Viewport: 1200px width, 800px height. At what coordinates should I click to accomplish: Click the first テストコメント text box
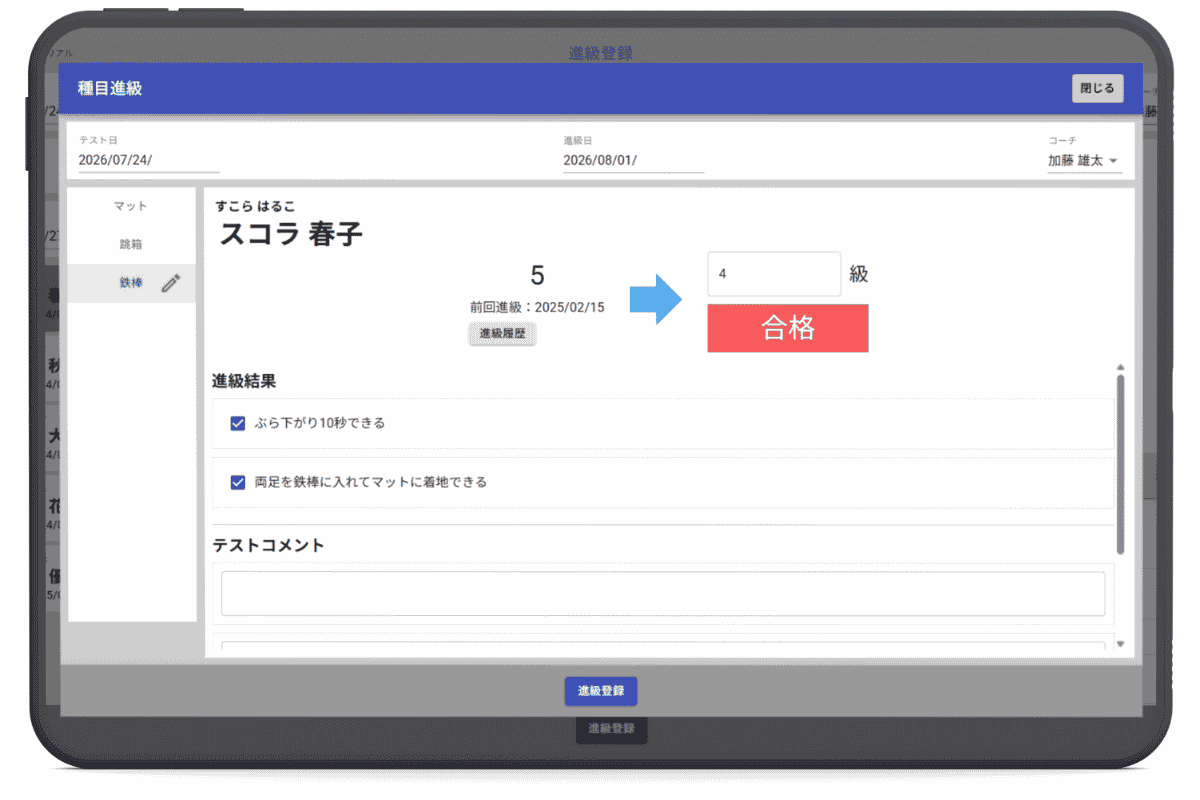[663, 594]
